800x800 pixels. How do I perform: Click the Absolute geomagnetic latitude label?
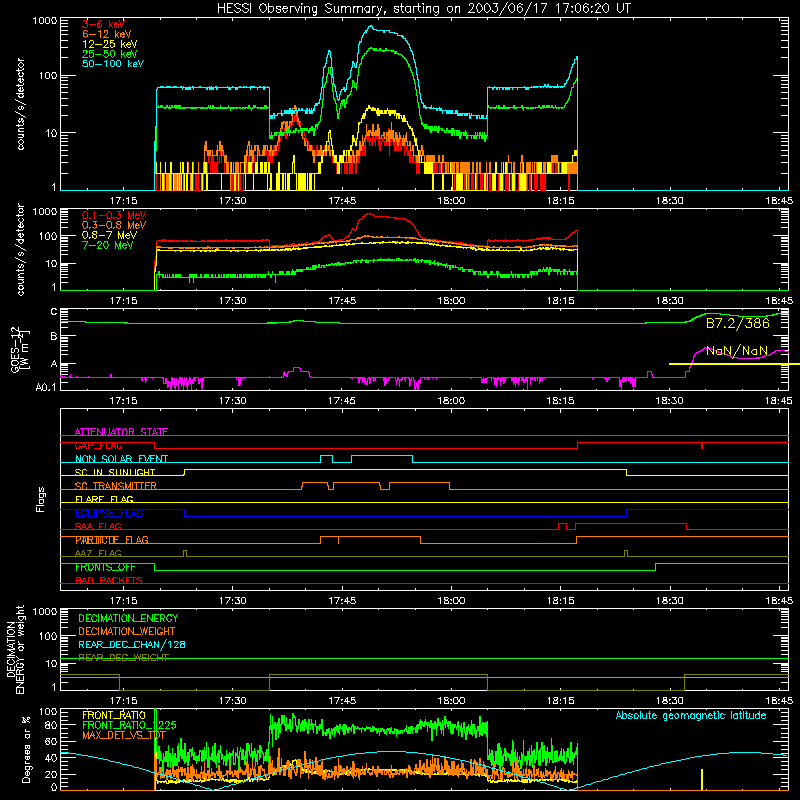(691, 716)
